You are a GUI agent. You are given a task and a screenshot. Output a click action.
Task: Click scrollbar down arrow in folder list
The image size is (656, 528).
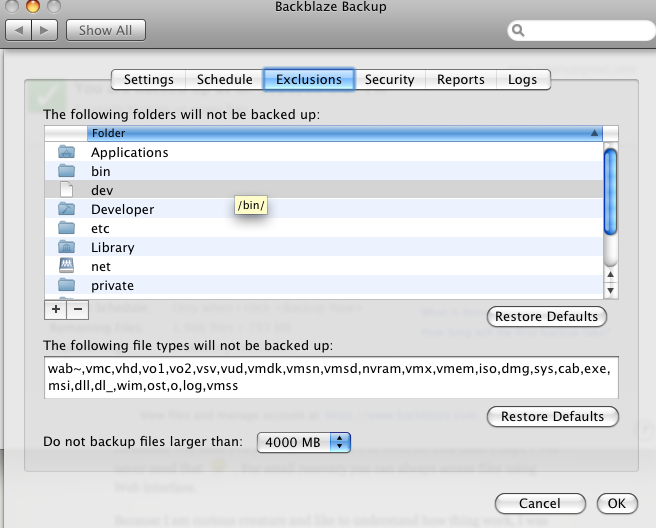610,290
